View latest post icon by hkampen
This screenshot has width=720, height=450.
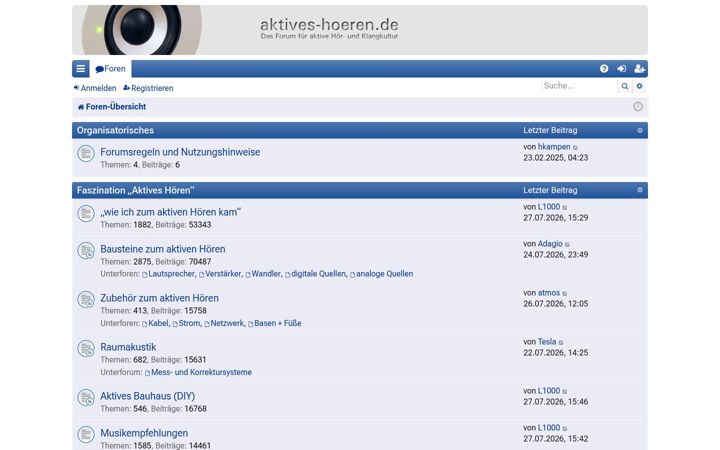(575, 147)
